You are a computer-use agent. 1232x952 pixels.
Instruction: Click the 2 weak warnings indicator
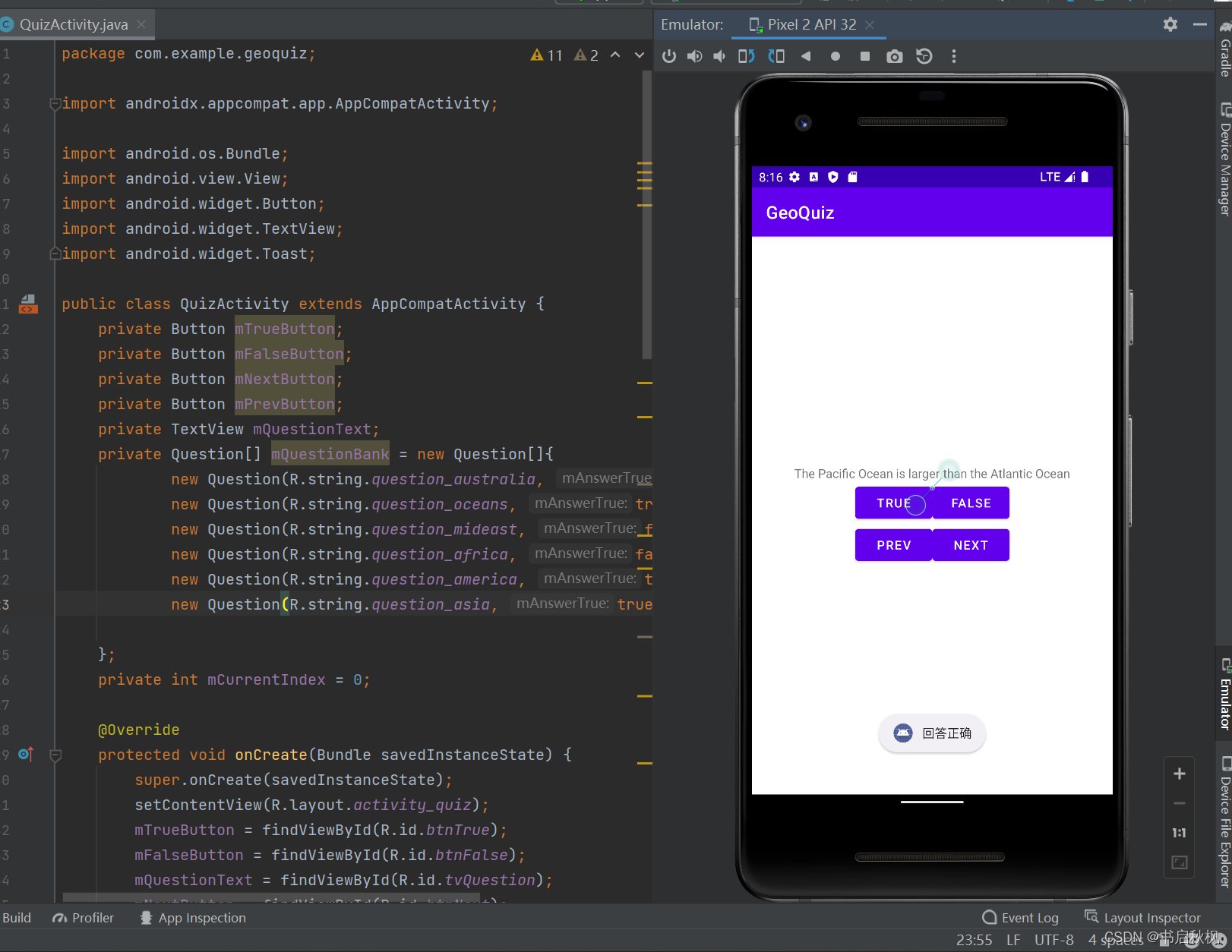point(586,55)
